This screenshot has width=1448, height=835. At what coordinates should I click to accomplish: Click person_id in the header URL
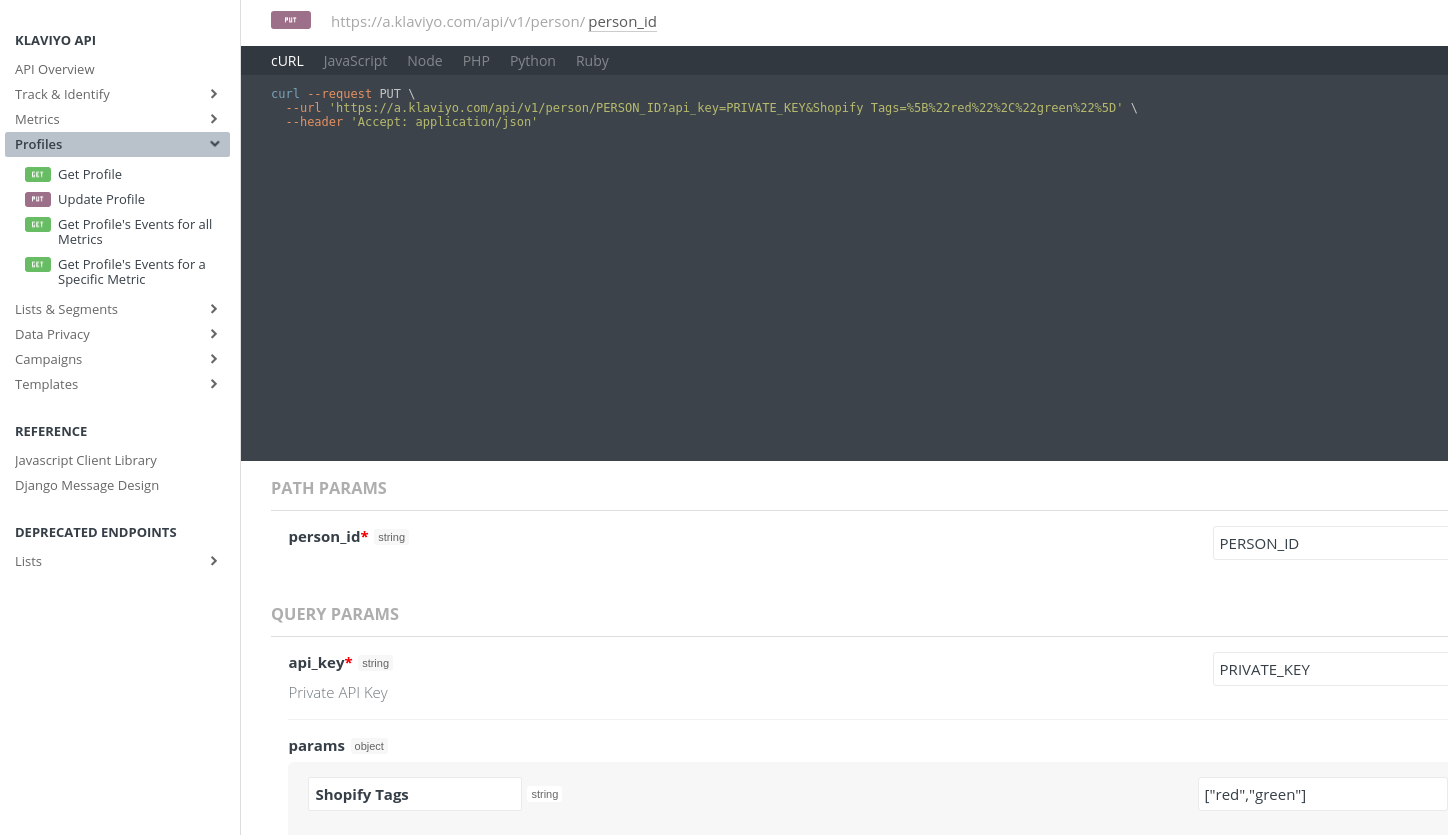(x=622, y=21)
